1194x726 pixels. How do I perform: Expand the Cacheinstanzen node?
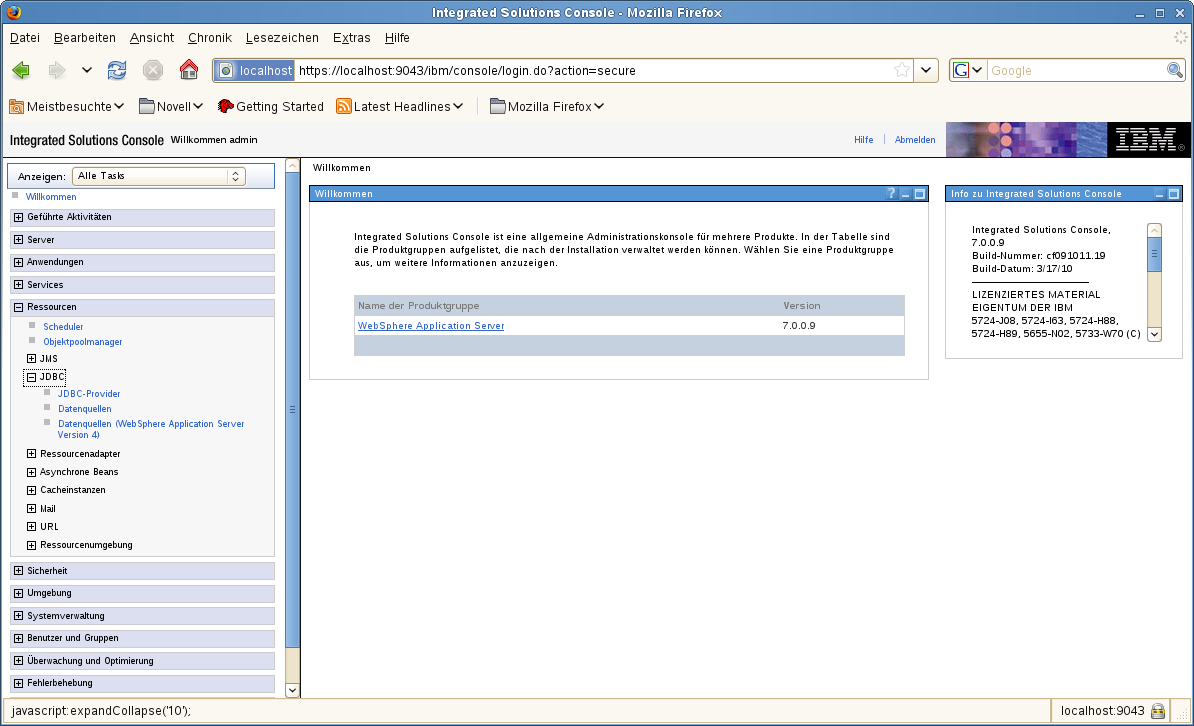pos(31,491)
